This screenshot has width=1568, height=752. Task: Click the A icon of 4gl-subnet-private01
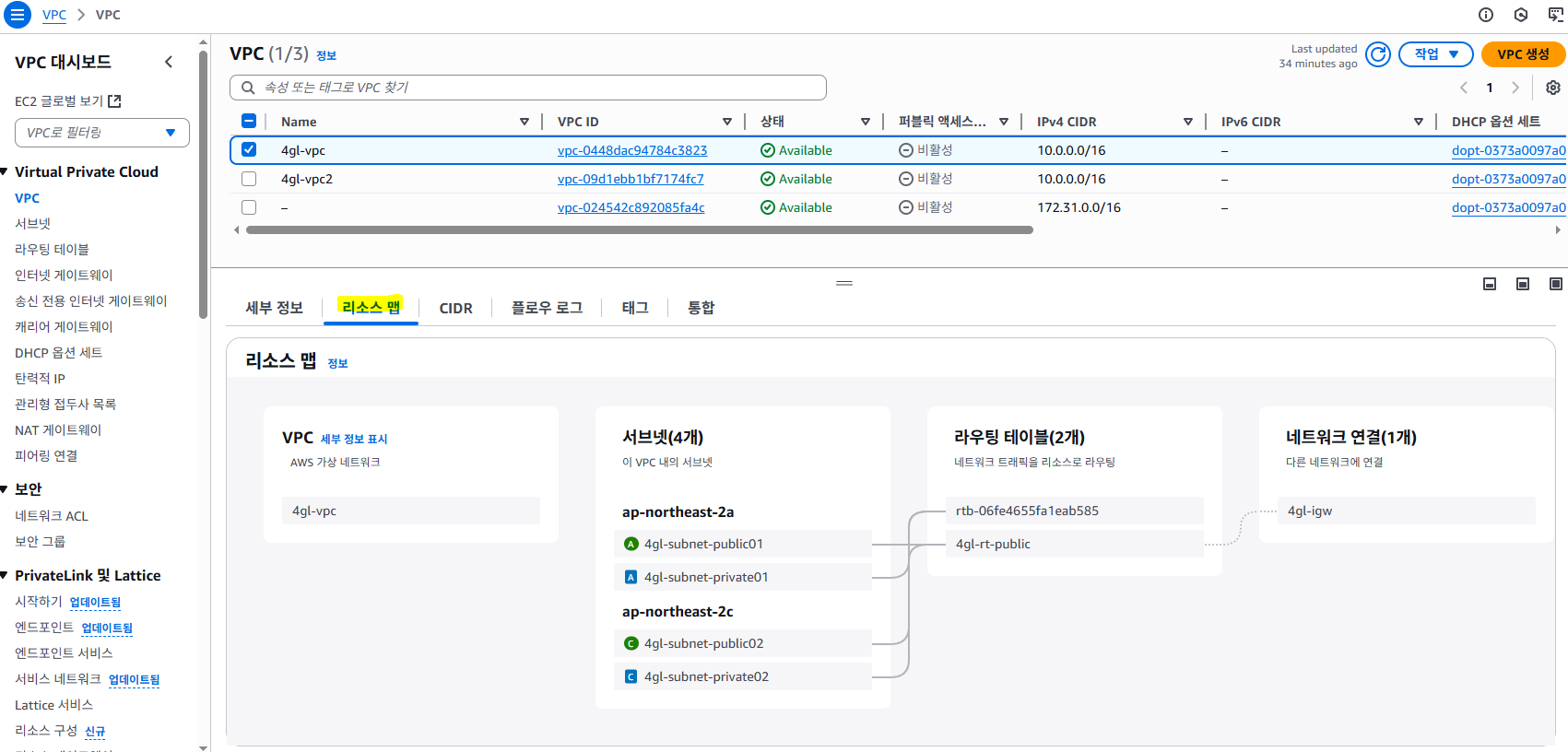click(631, 577)
